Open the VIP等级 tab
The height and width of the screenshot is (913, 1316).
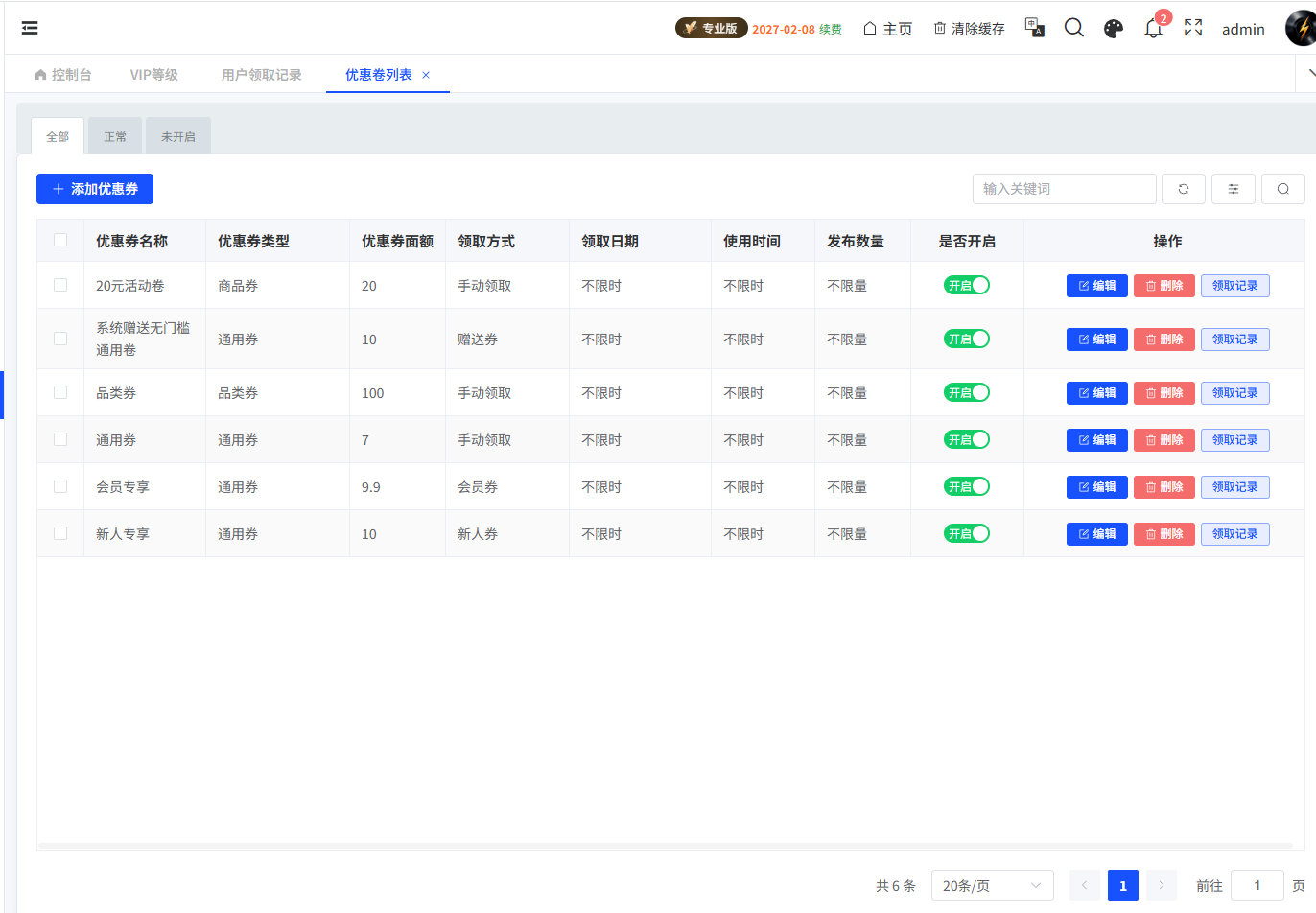tap(153, 73)
